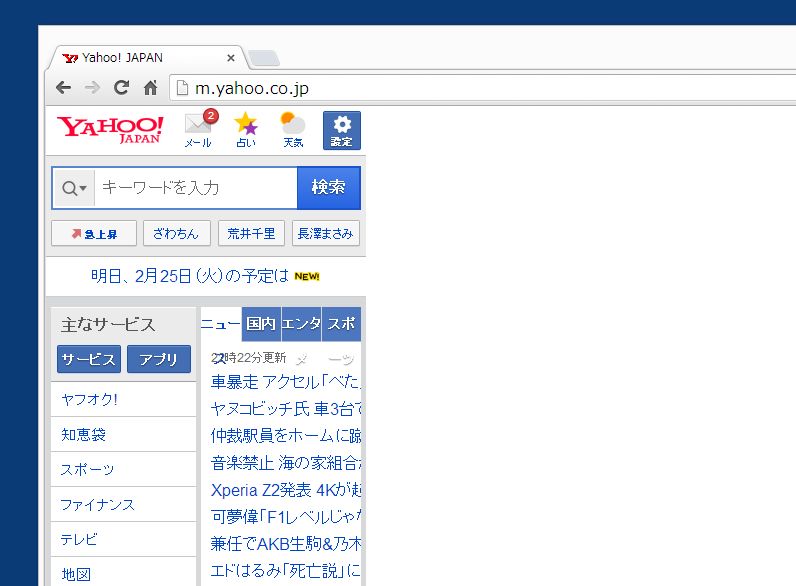This screenshot has height=586, width=796.
Task: Click the m.yahoo.co.jp address bar
Action: click(x=482, y=88)
